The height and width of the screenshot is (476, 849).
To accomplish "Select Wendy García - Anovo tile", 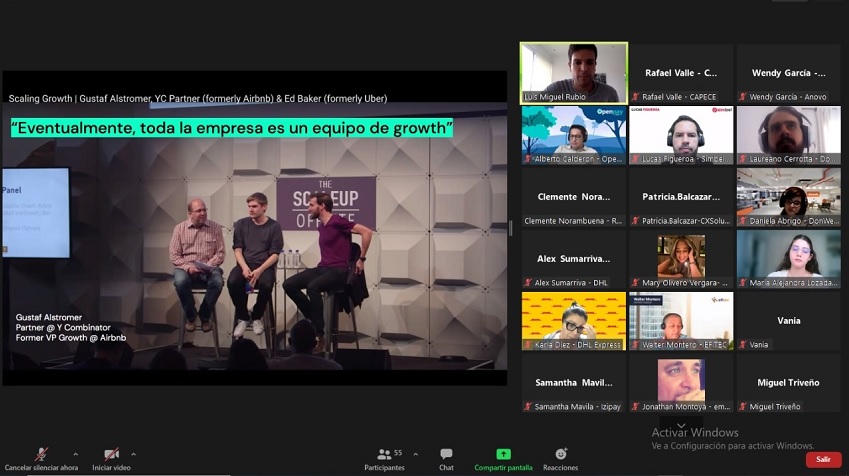I will (788, 73).
